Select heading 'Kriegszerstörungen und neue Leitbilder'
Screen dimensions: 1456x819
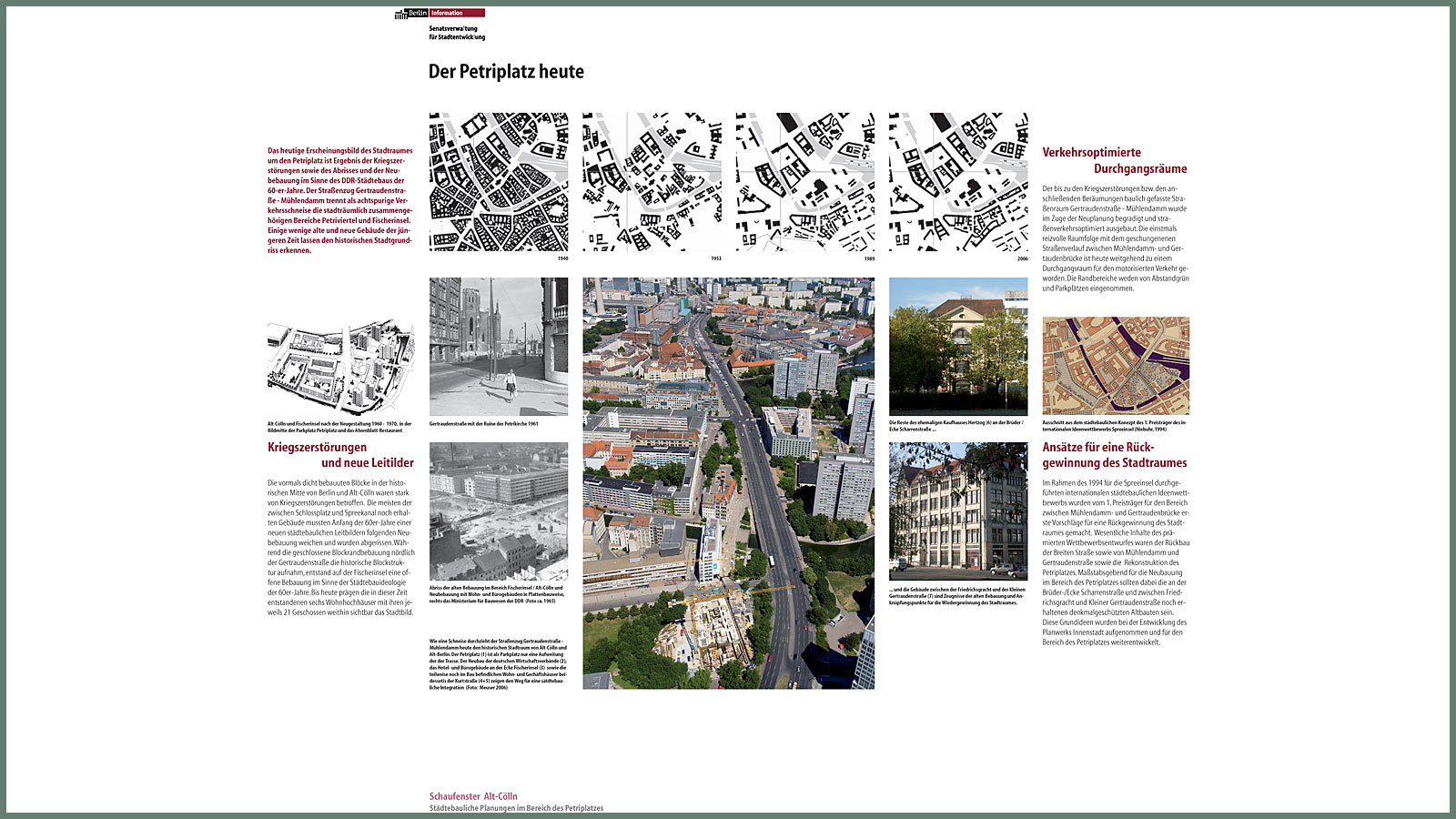pyautogui.click(x=340, y=455)
